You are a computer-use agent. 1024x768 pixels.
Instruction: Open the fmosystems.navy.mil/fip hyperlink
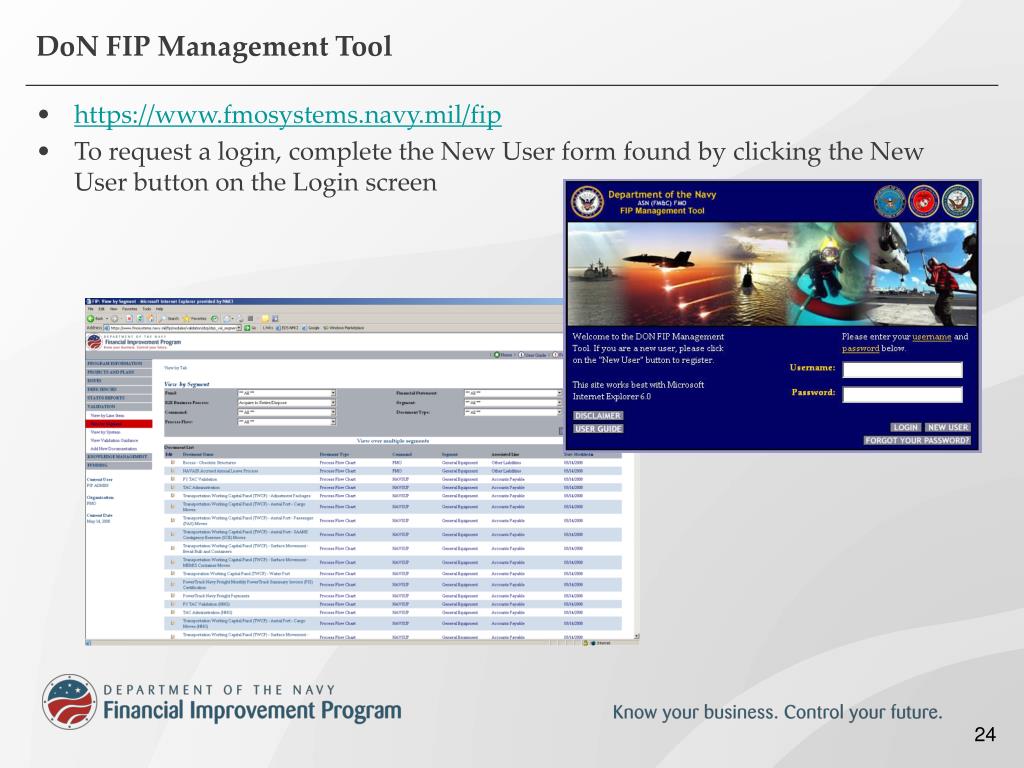[x=287, y=115]
